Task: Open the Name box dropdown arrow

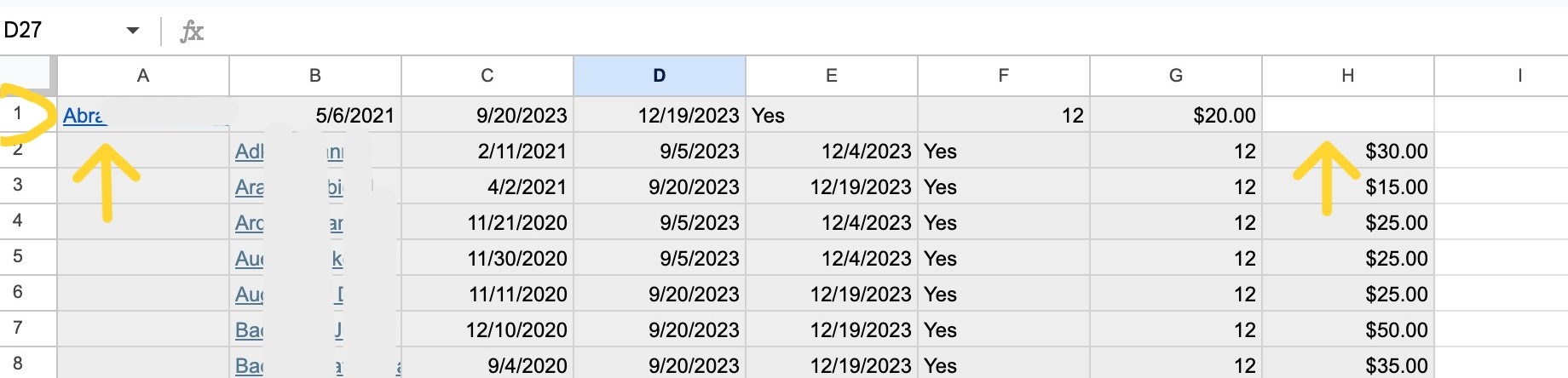Action: pos(133,31)
